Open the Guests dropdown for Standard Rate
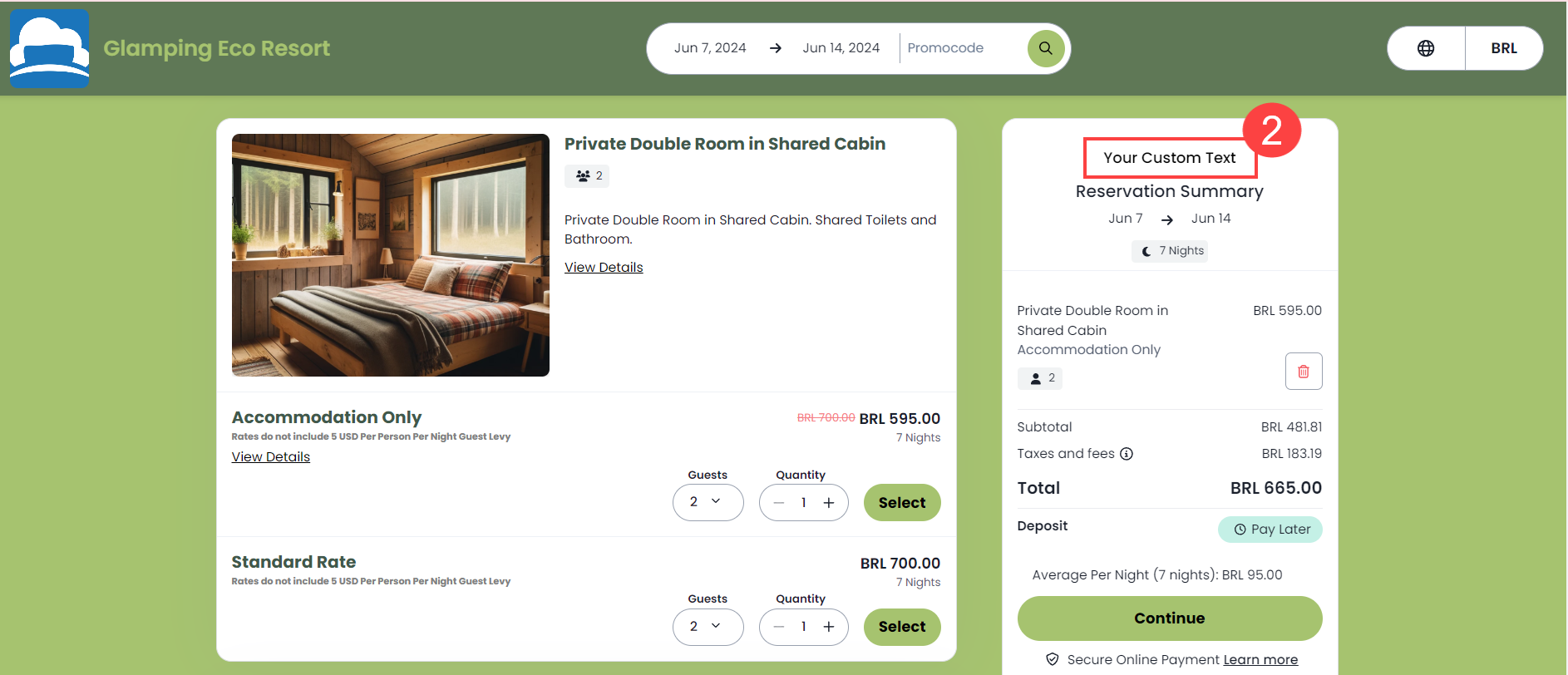 pos(708,627)
